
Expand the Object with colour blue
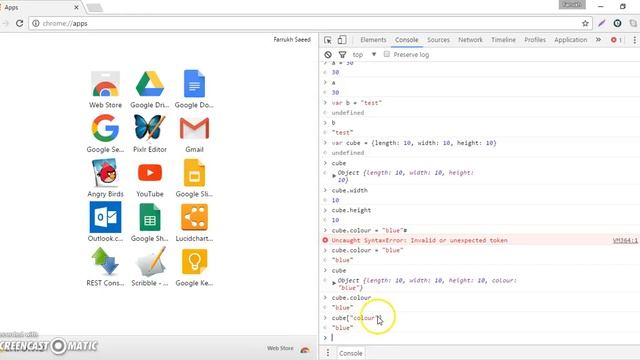click(334, 282)
